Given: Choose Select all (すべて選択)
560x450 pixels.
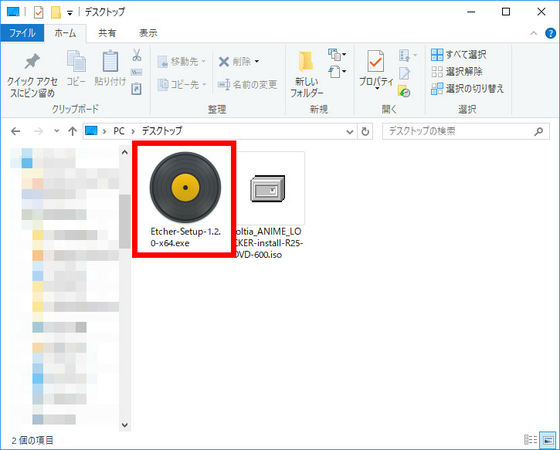Looking at the screenshot, I should click(459, 55).
